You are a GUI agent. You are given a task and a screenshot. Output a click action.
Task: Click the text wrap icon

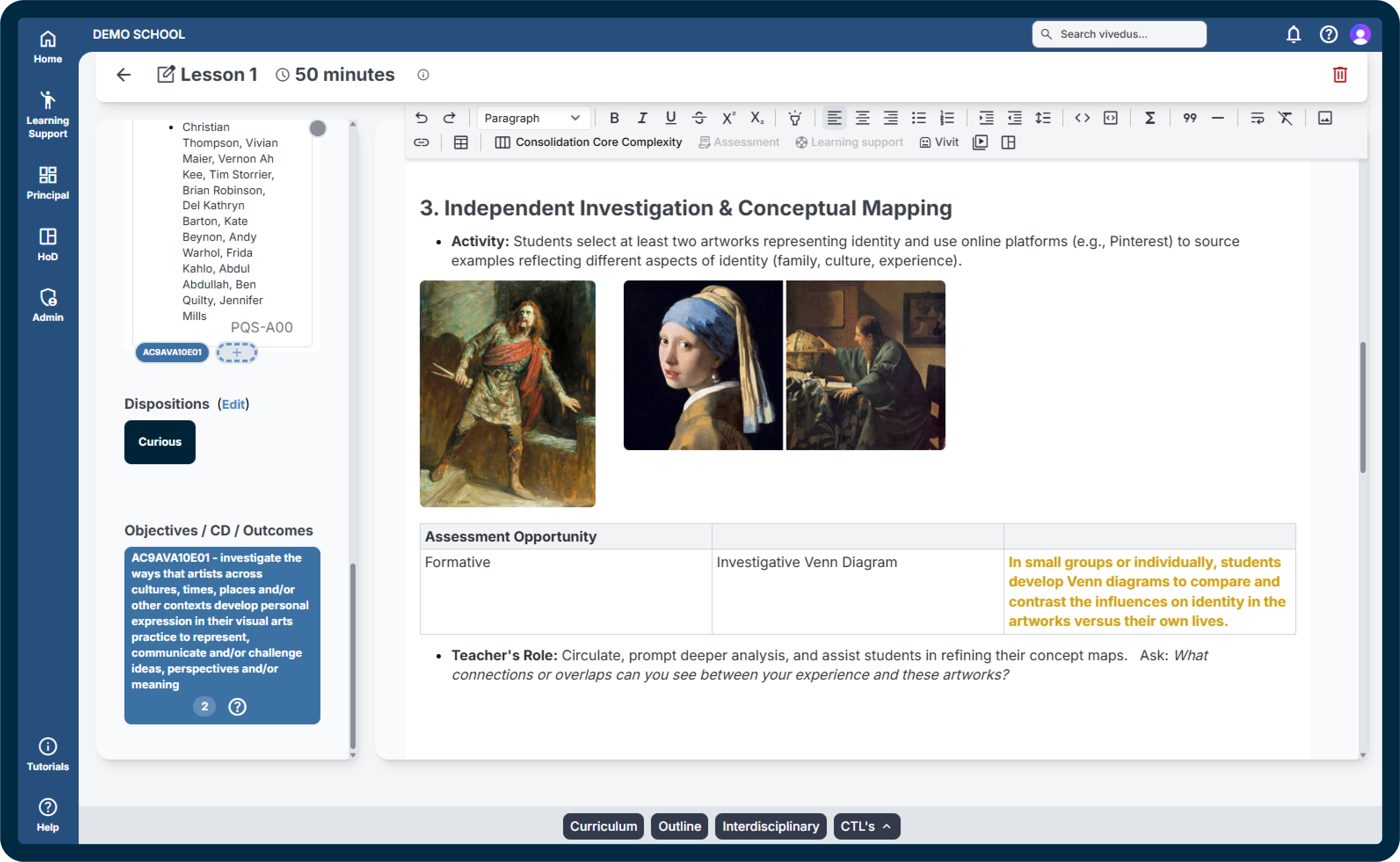tap(1257, 118)
